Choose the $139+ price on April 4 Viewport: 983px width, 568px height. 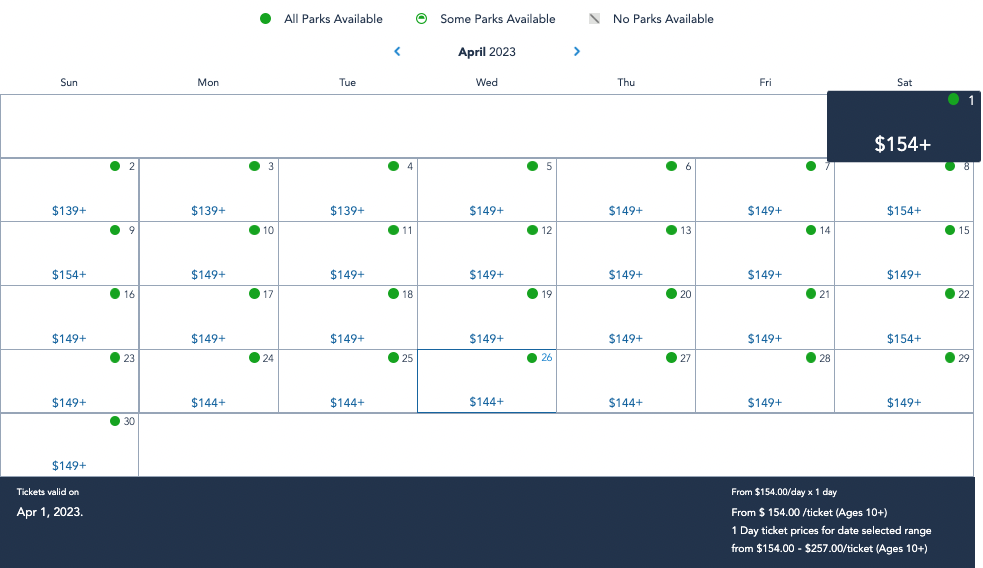347,211
